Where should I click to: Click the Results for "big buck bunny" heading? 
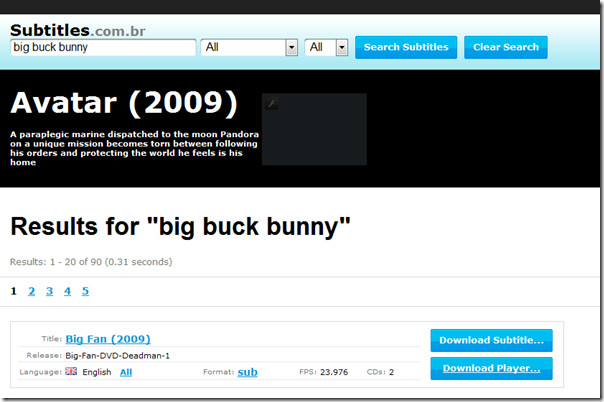tap(180, 226)
